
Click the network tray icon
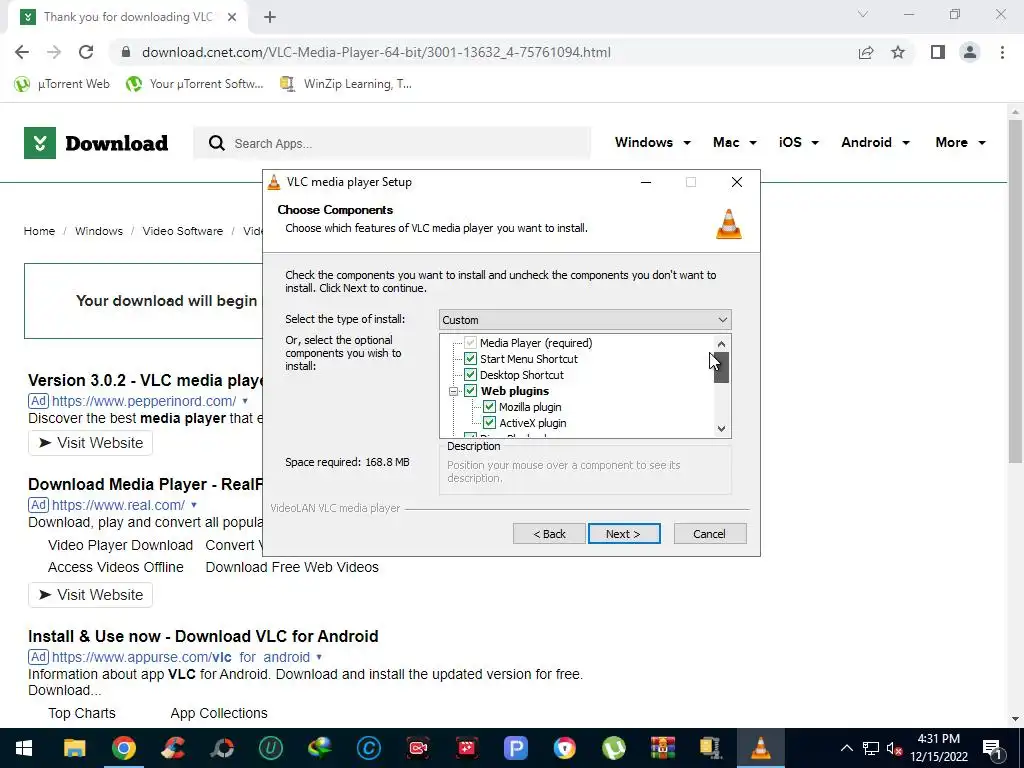click(871, 748)
